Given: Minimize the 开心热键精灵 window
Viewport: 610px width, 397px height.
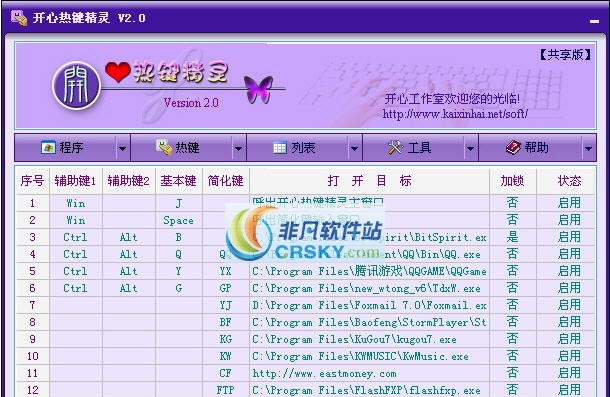Looking at the screenshot, I should pyautogui.click(x=594, y=21).
